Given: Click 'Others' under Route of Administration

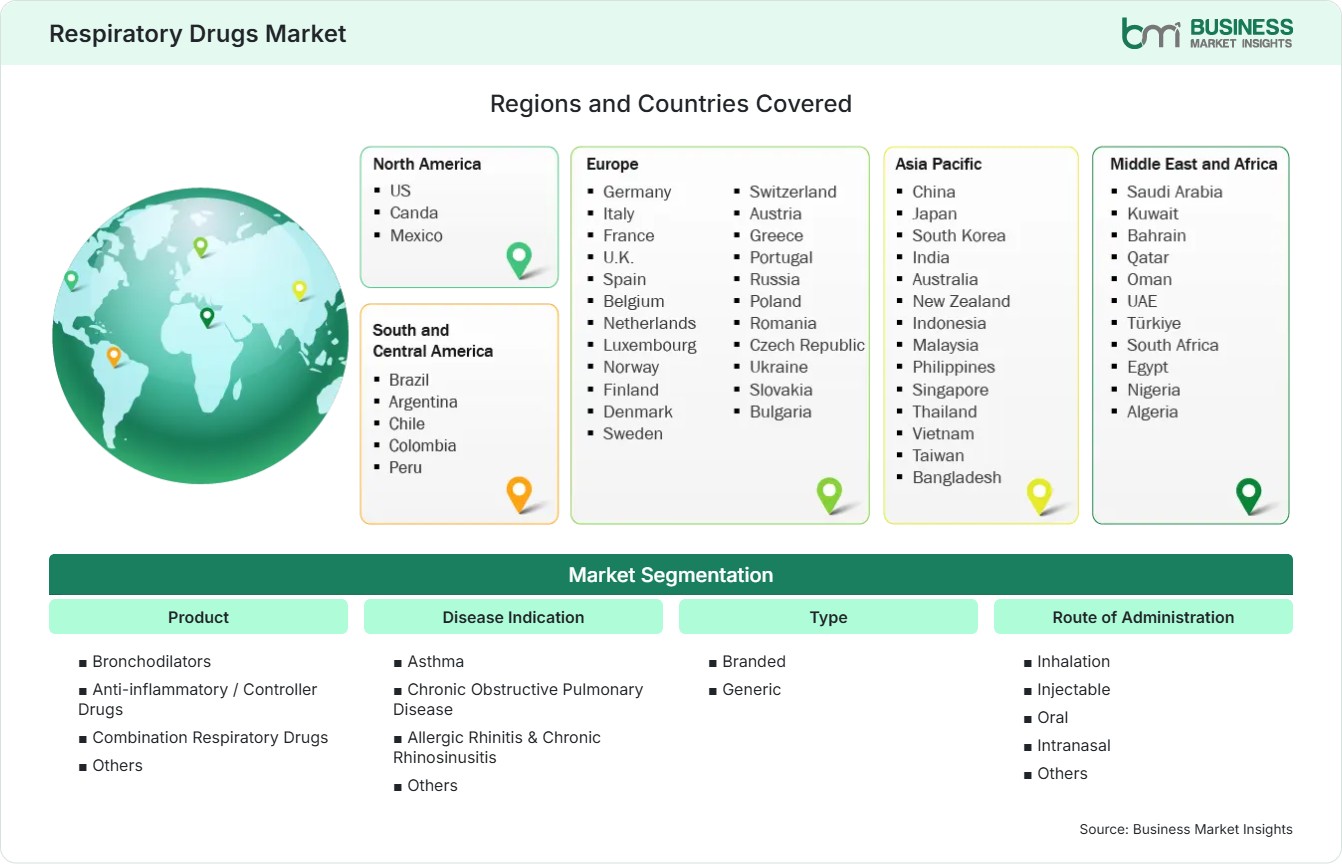Looking at the screenshot, I should [1063, 773].
